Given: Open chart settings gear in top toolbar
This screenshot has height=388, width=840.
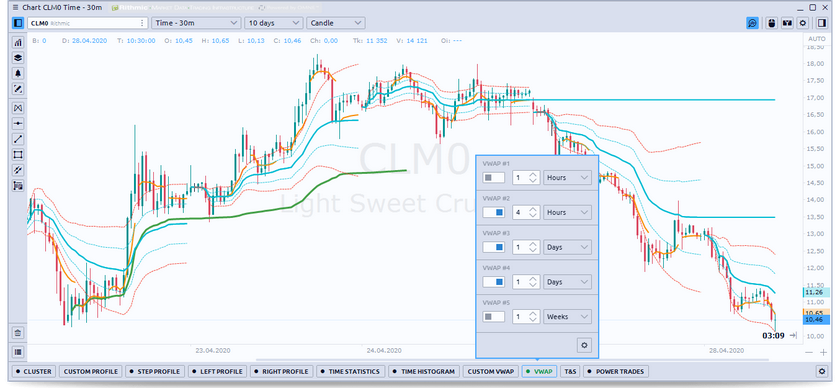Looking at the screenshot, I should tap(802, 23).
